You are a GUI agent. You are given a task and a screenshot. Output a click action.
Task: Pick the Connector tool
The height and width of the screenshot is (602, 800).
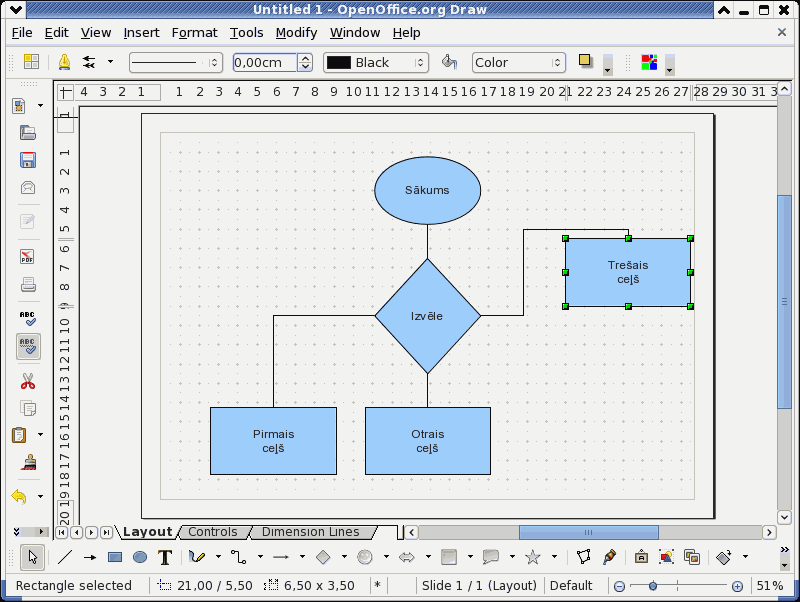[x=238, y=557]
